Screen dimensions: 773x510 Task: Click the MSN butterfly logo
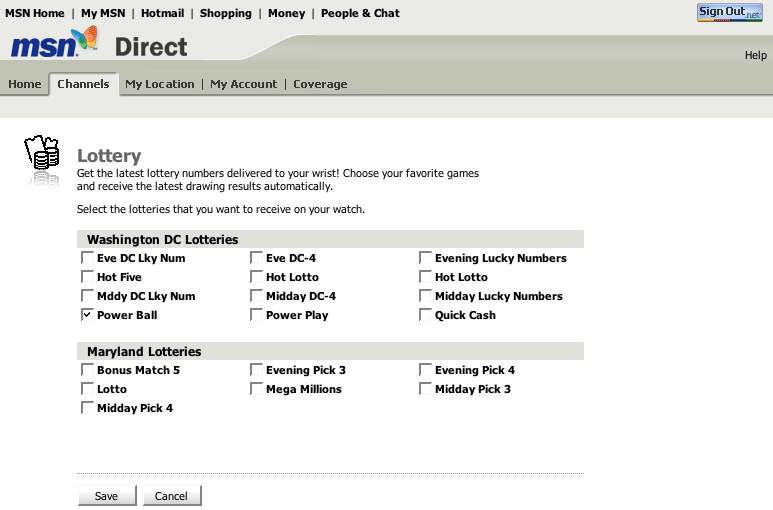[54, 42]
